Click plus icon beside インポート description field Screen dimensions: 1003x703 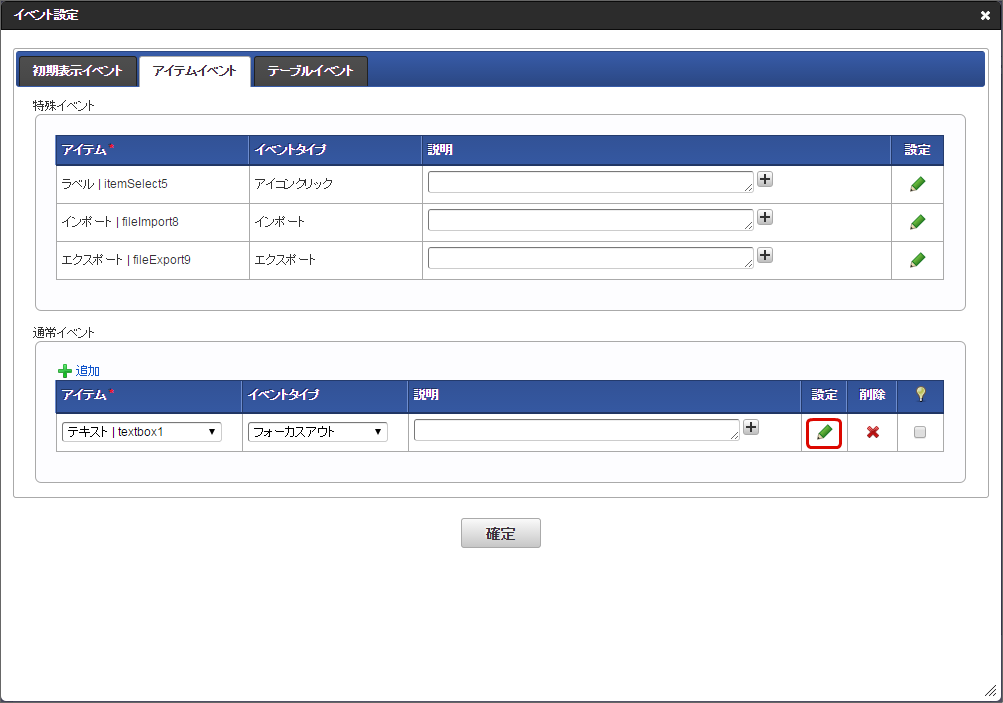click(x=765, y=218)
